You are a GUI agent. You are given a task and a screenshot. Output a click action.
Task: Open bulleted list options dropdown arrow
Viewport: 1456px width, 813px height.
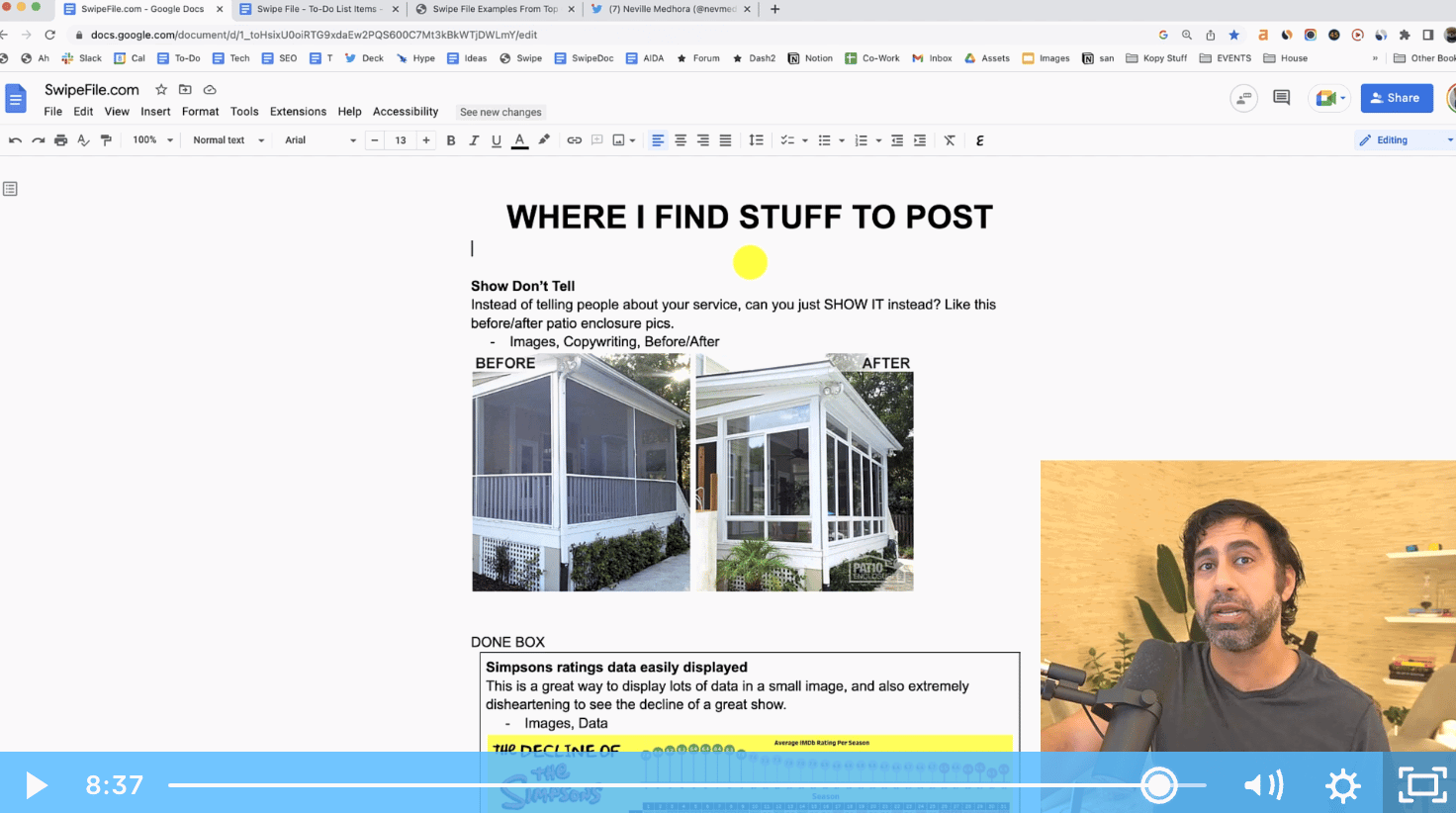pos(842,140)
